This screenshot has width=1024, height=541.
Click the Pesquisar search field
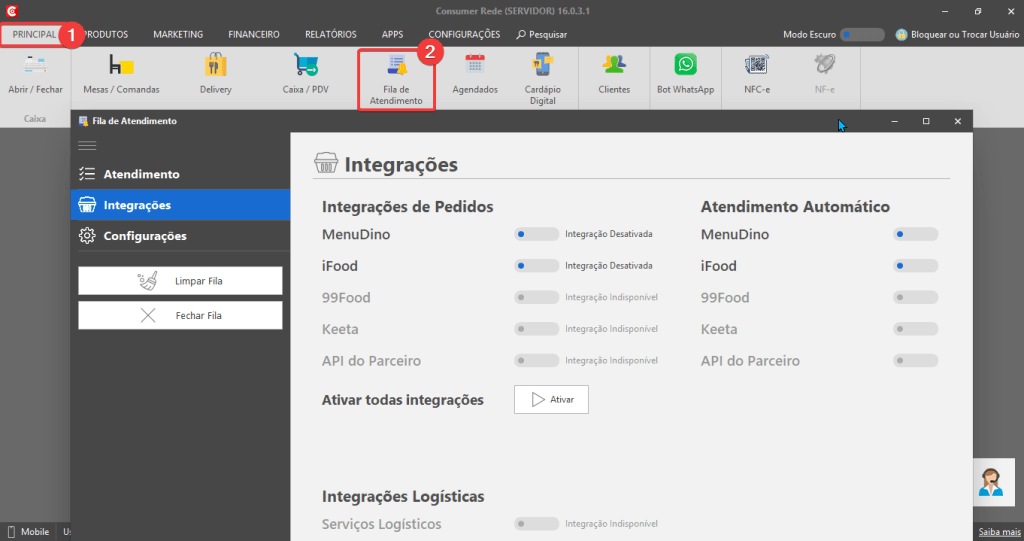(542, 35)
